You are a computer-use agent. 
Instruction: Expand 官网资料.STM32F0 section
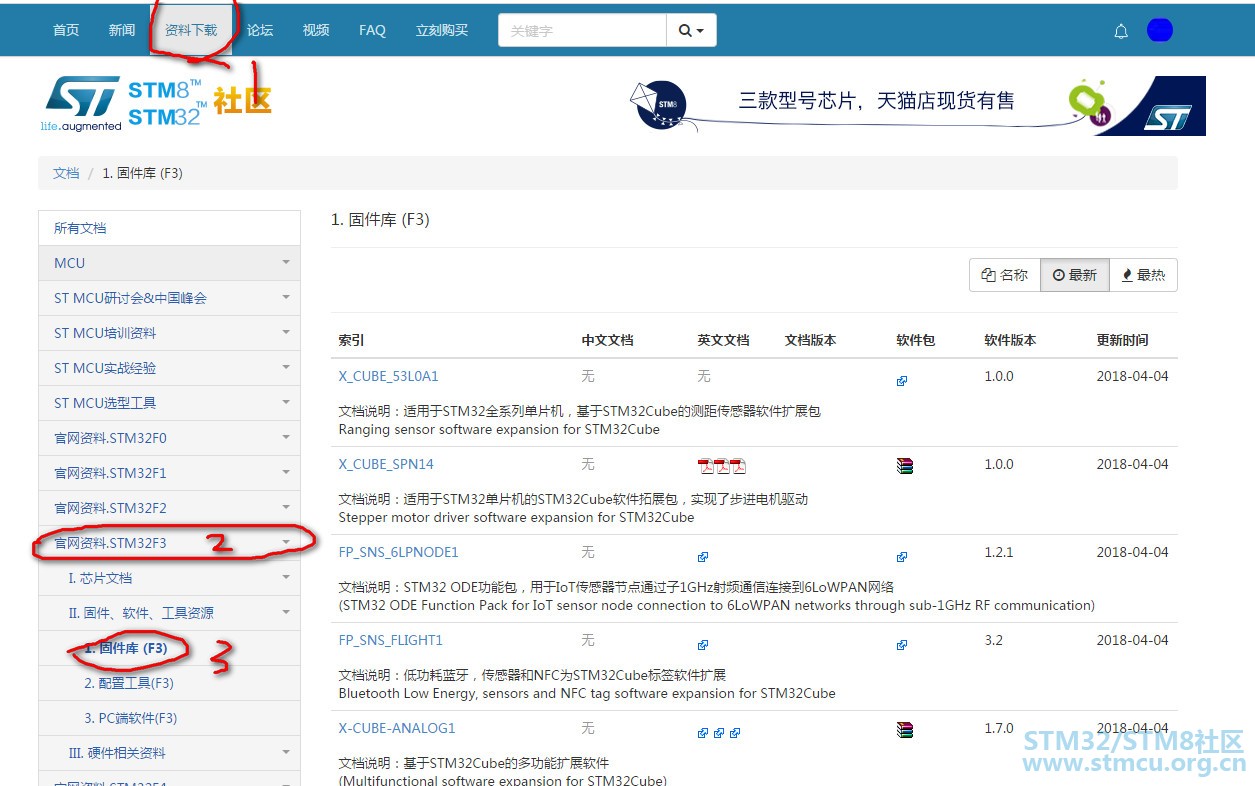pos(169,438)
